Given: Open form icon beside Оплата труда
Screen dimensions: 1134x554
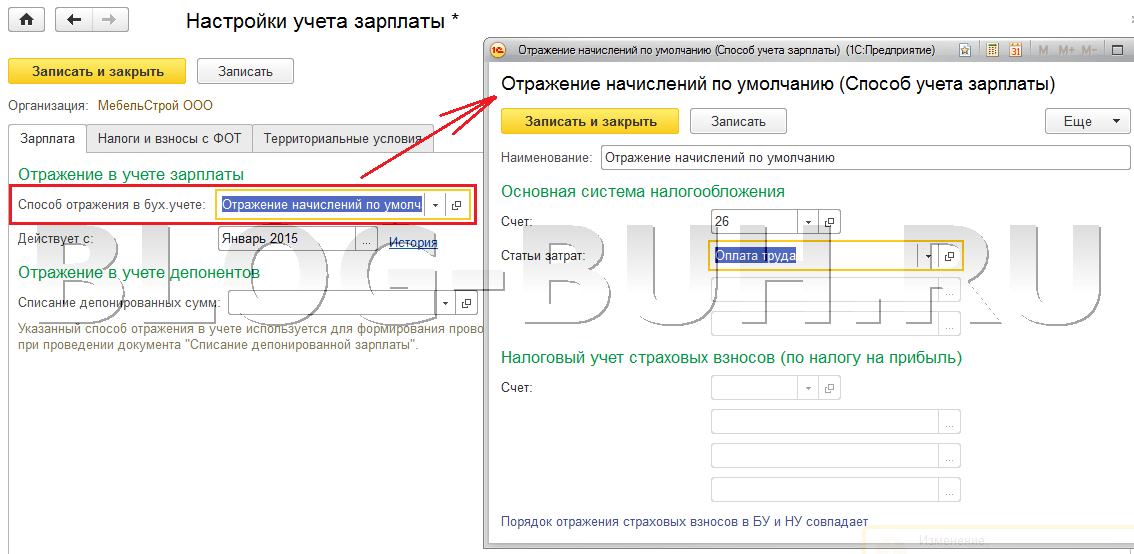Looking at the screenshot, I should [x=949, y=256].
